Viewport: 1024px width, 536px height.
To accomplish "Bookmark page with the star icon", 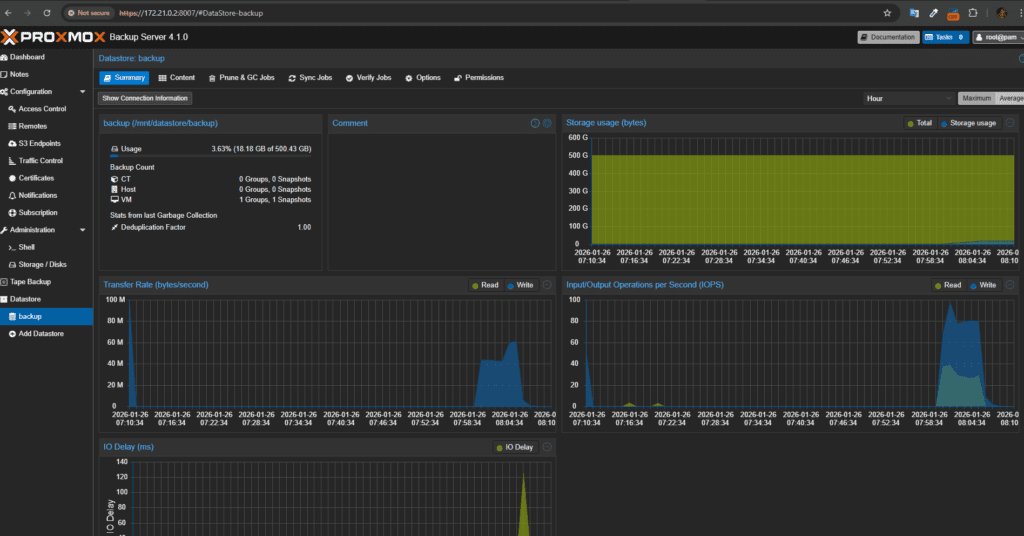I will pos(887,13).
